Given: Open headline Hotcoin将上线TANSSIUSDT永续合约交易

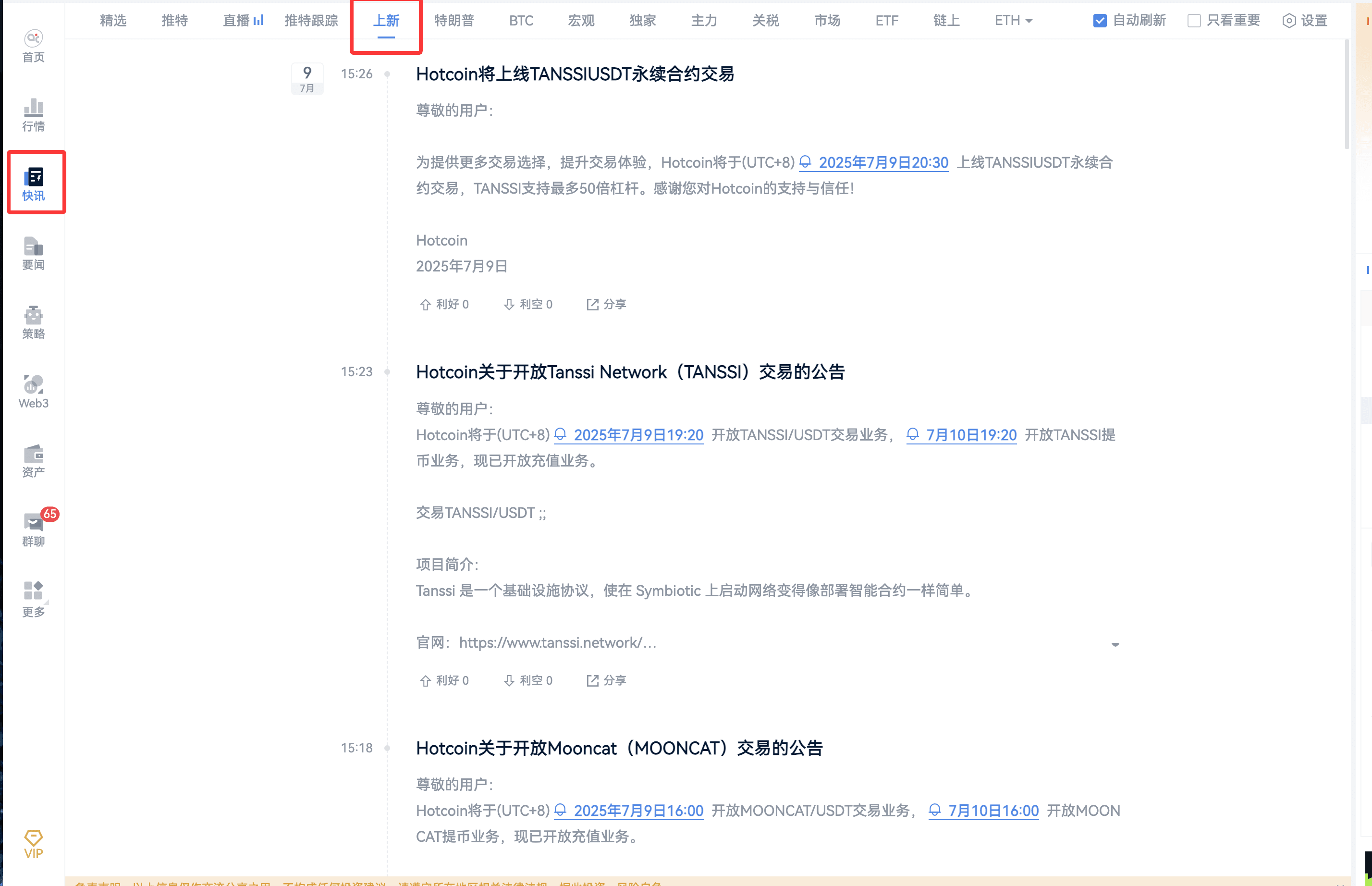Looking at the screenshot, I should click(x=575, y=74).
